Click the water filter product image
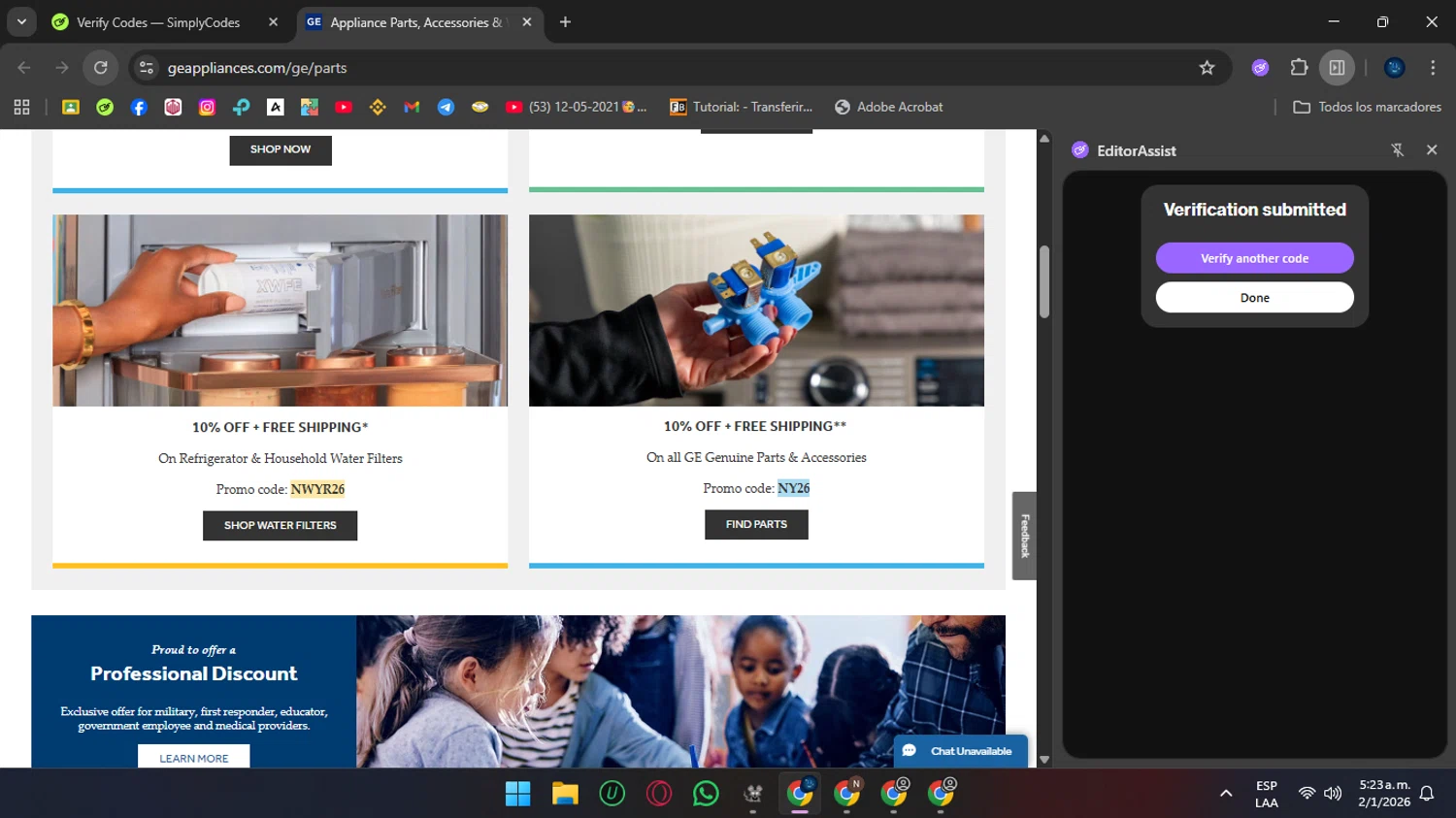This screenshot has height=818, width=1456. pos(280,311)
